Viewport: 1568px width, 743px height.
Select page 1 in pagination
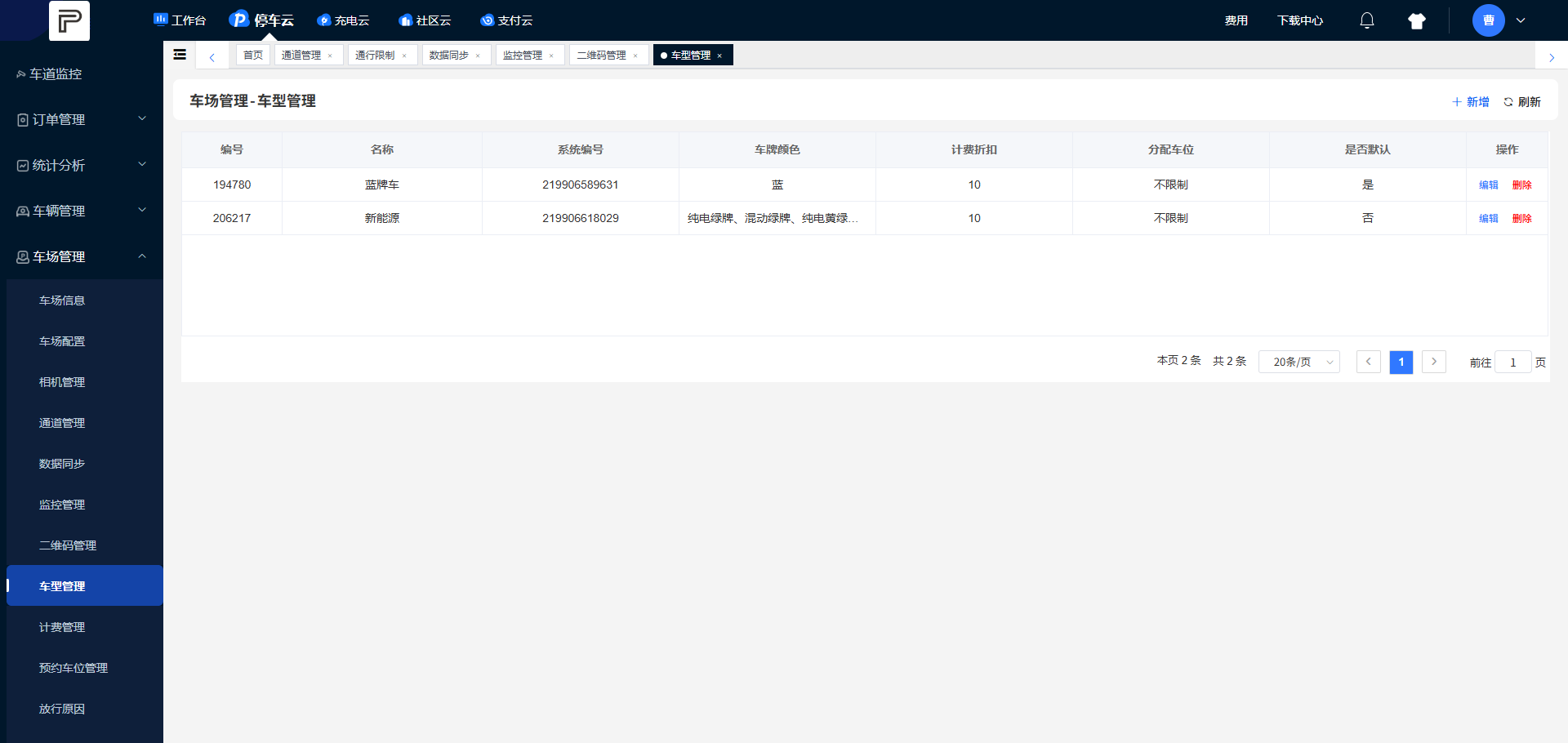(x=1401, y=362)
